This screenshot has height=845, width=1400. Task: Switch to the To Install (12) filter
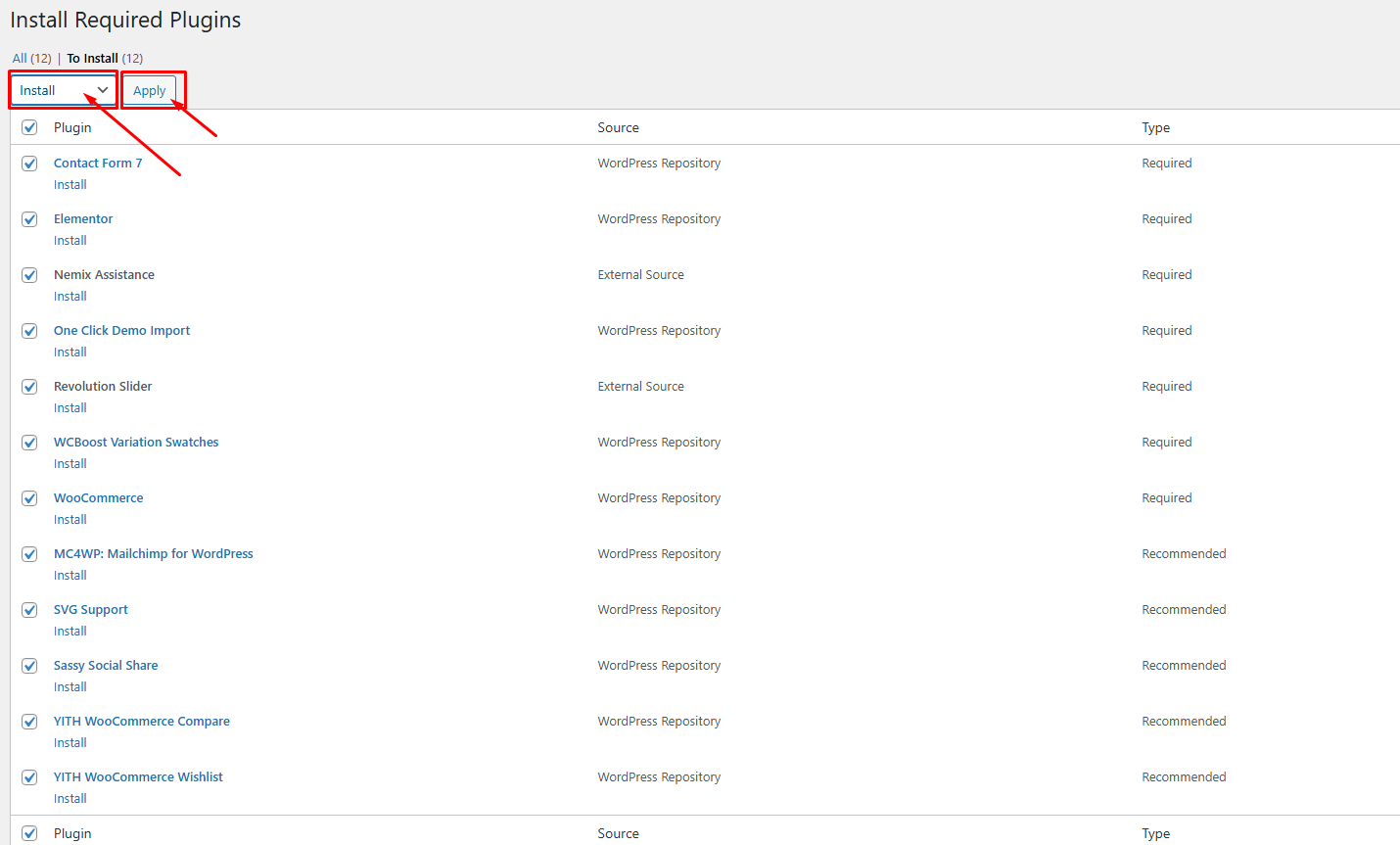tap(105, 58)
